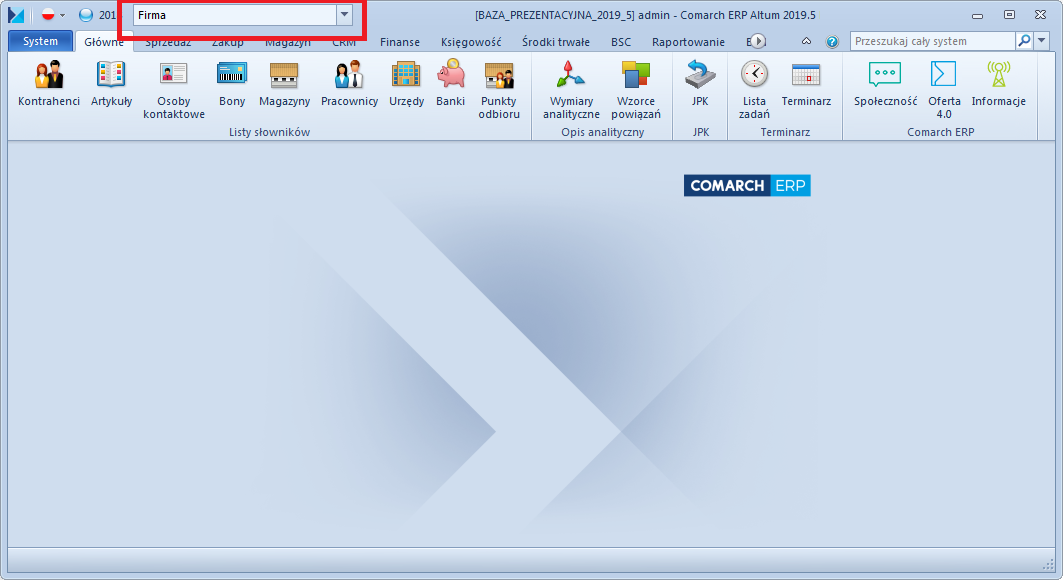This screenshot has height=580, width=1063.
Task: Open the Informacje icon
Action: point(999,75)
